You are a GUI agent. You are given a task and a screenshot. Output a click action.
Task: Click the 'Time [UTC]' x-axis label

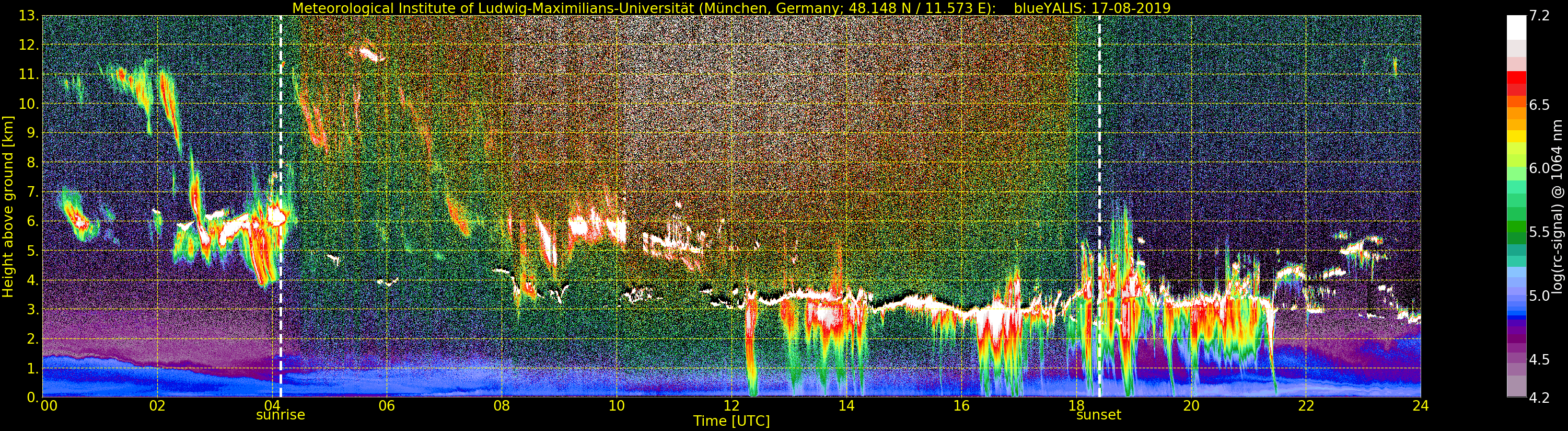[731, 421]
